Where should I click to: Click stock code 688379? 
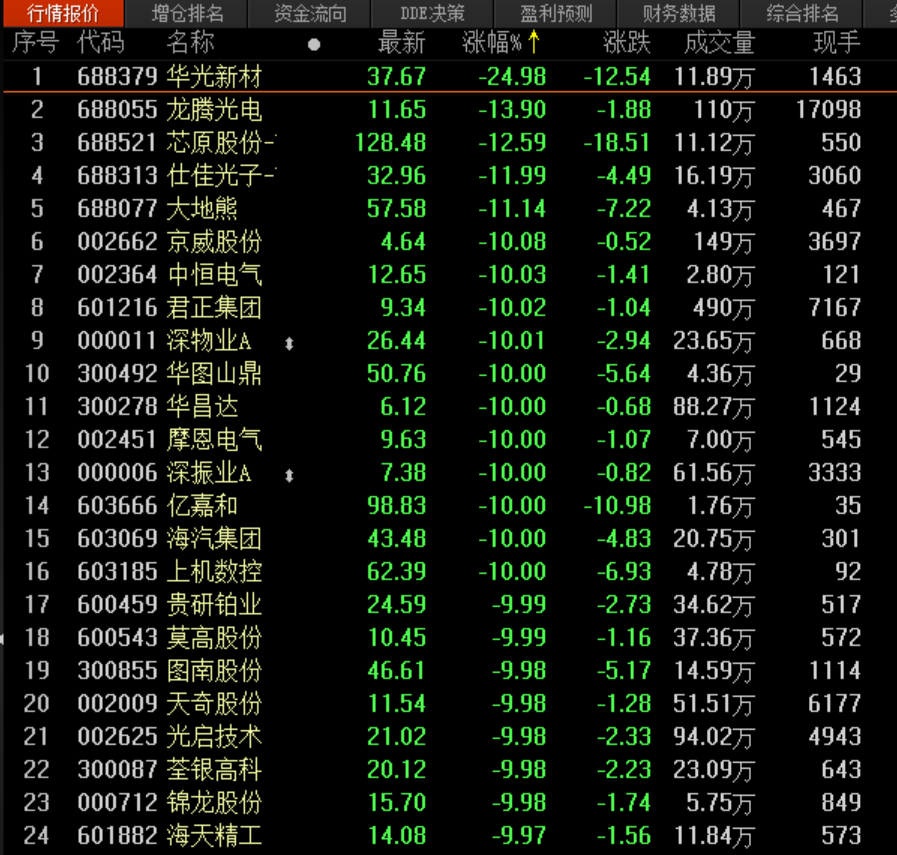(x=117, y=77)
